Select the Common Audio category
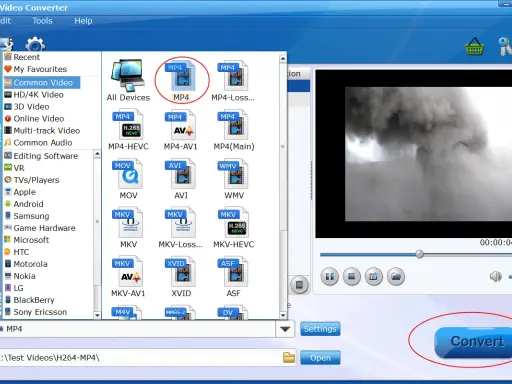The height and width of the screenshot is (384, 512). [x=38, y=143]
